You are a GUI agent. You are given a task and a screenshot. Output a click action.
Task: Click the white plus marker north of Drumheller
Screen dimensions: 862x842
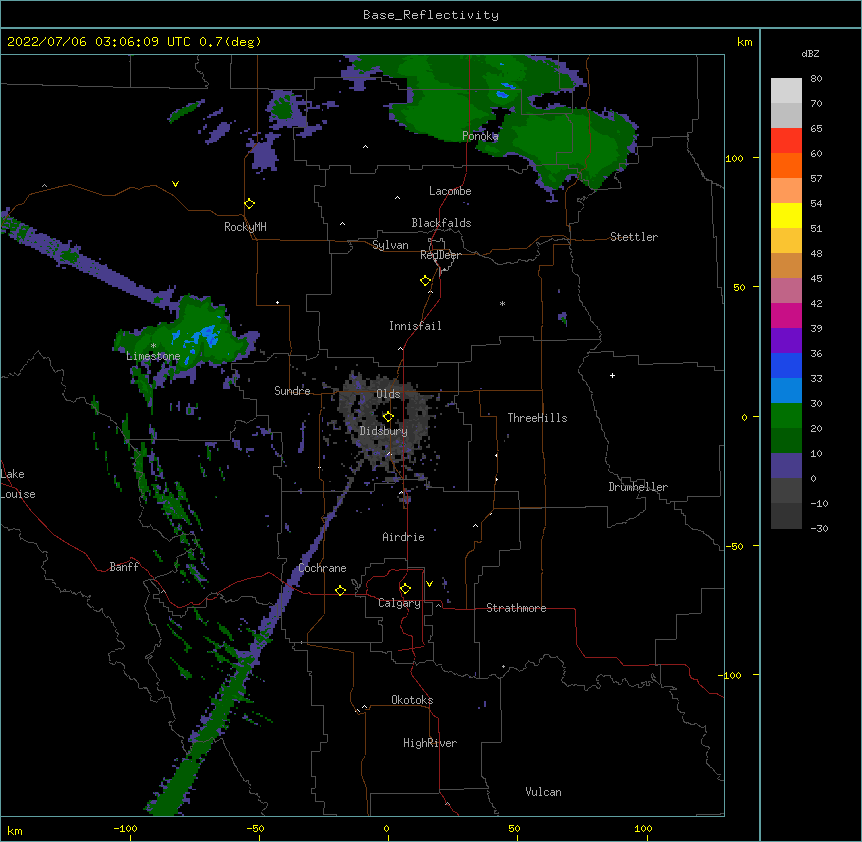click(612, 375)
